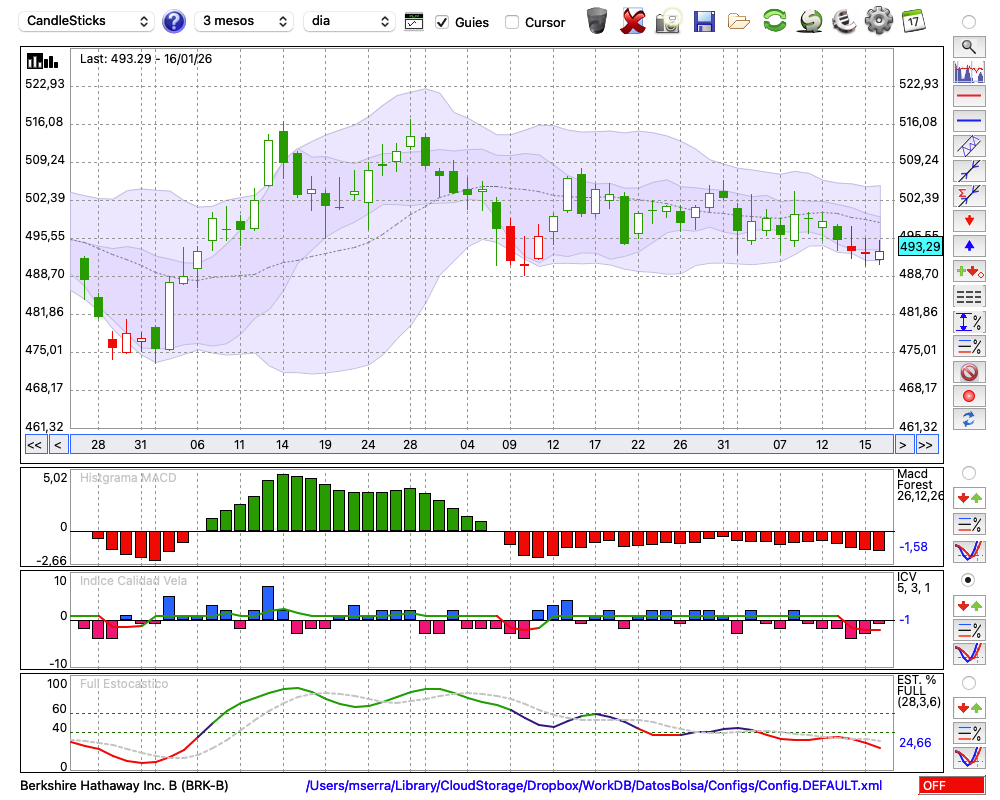Screen dimensions: 1000x800
Task: Select the red horizontal line drawing tool
Action: click(x=968, y=97)
